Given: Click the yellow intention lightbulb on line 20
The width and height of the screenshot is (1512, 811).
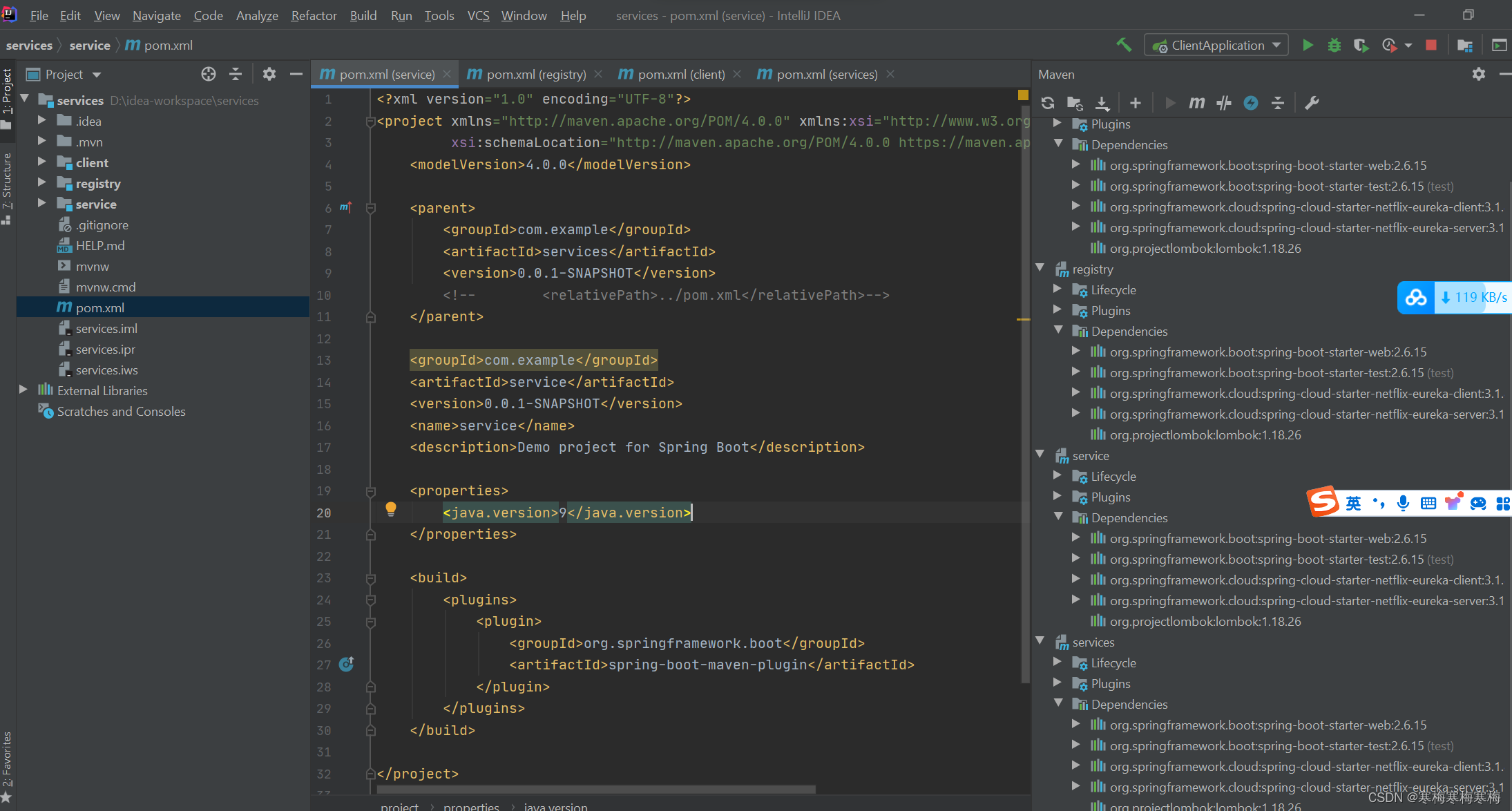Looking at the screenshot, I should click(390, 509).
